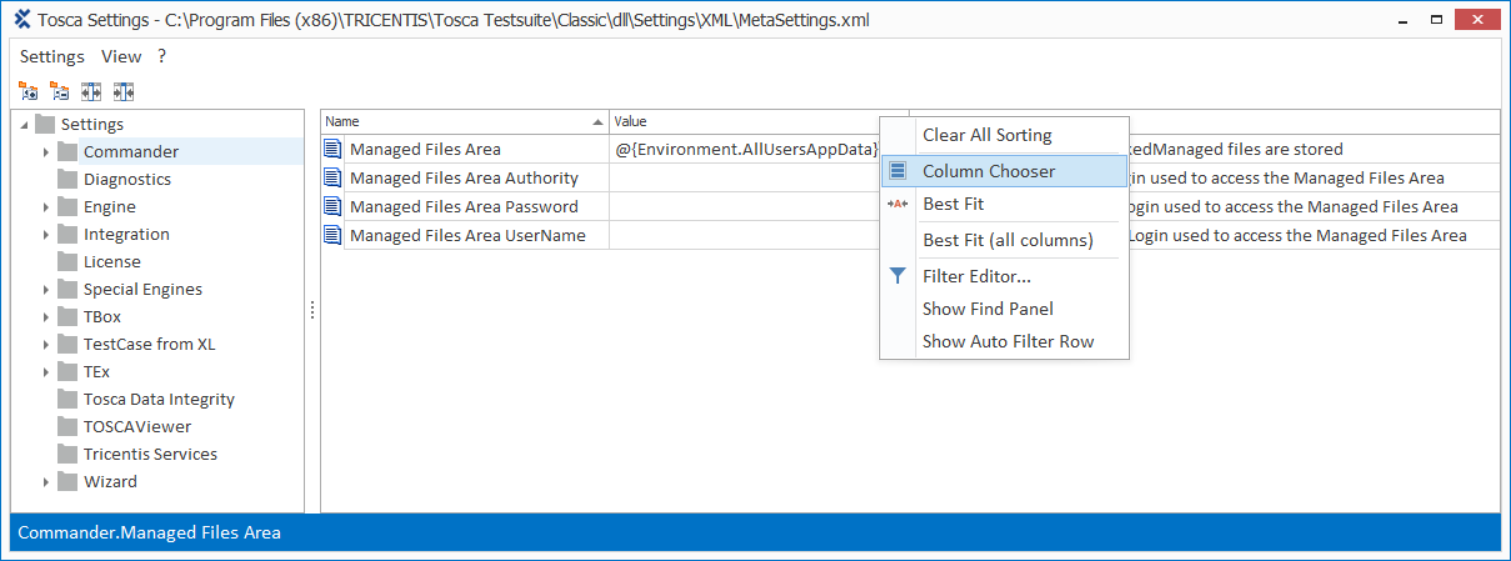1511x561 pixels.
Task: Click the widen columns toolbar icon
Action: [x=92, y=92]
